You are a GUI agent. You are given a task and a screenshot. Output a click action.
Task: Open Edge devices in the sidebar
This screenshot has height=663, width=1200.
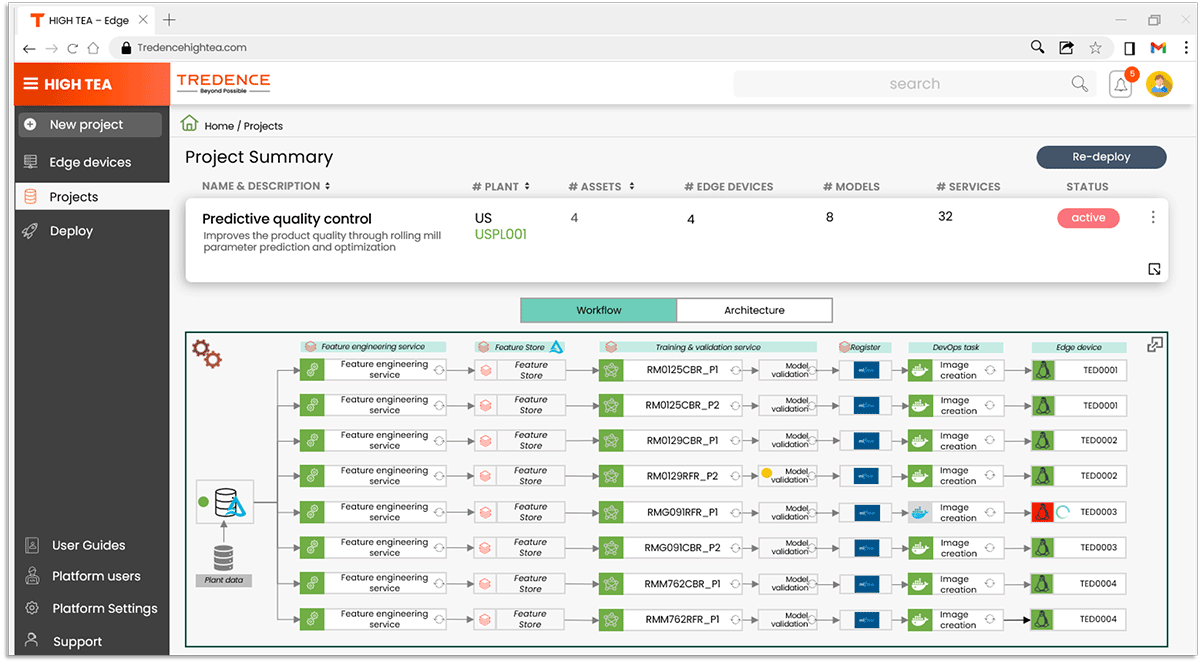tap(90, 162)
